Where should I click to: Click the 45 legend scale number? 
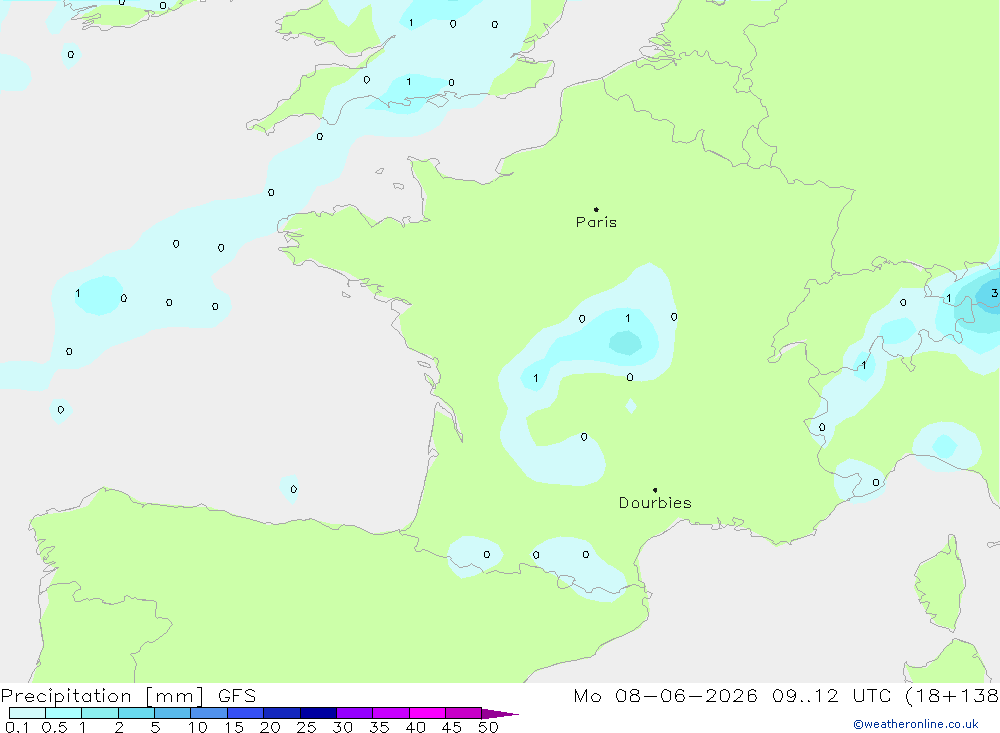pyautogui.click(x=452, y=727)
